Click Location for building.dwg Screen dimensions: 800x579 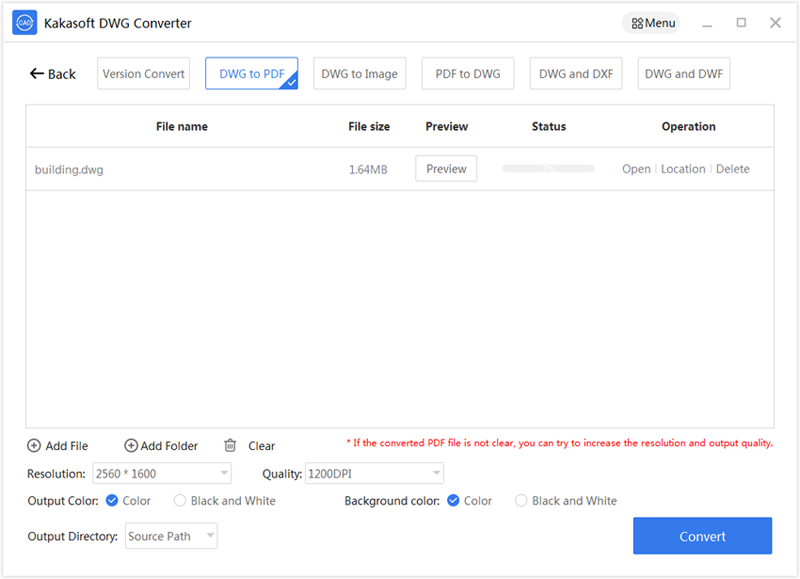683,169
